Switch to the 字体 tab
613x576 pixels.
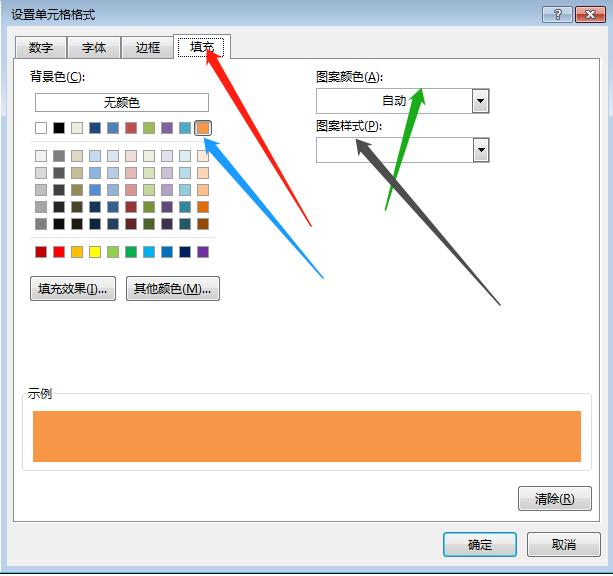(94, 47)
